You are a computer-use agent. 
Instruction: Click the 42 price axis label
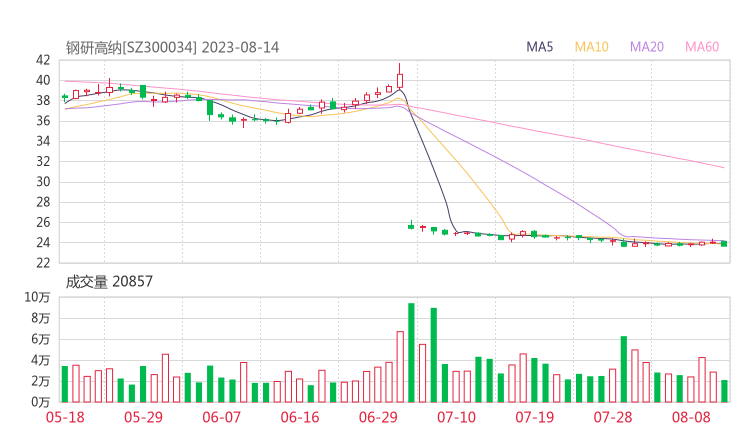pos(43,60)
